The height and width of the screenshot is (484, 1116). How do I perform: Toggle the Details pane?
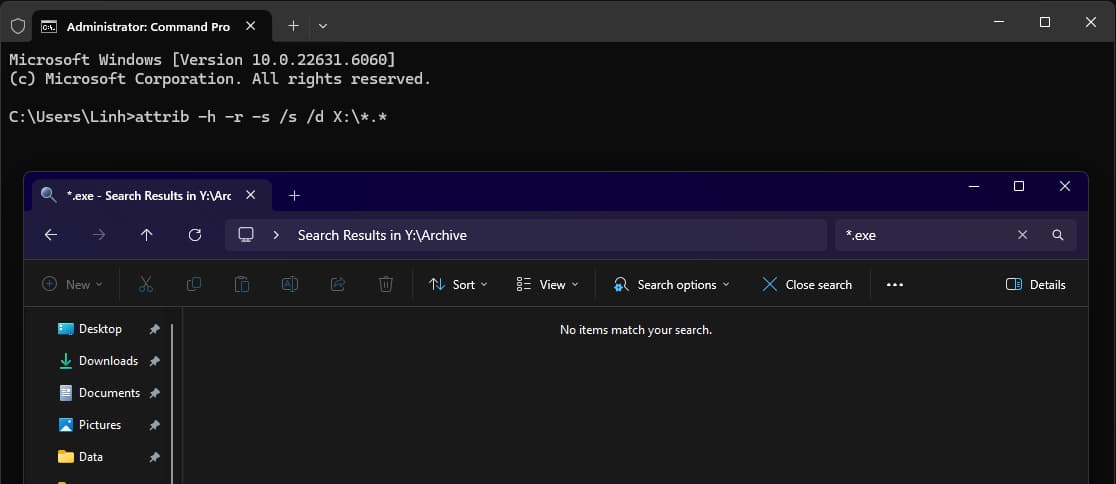coord(1035,285)
